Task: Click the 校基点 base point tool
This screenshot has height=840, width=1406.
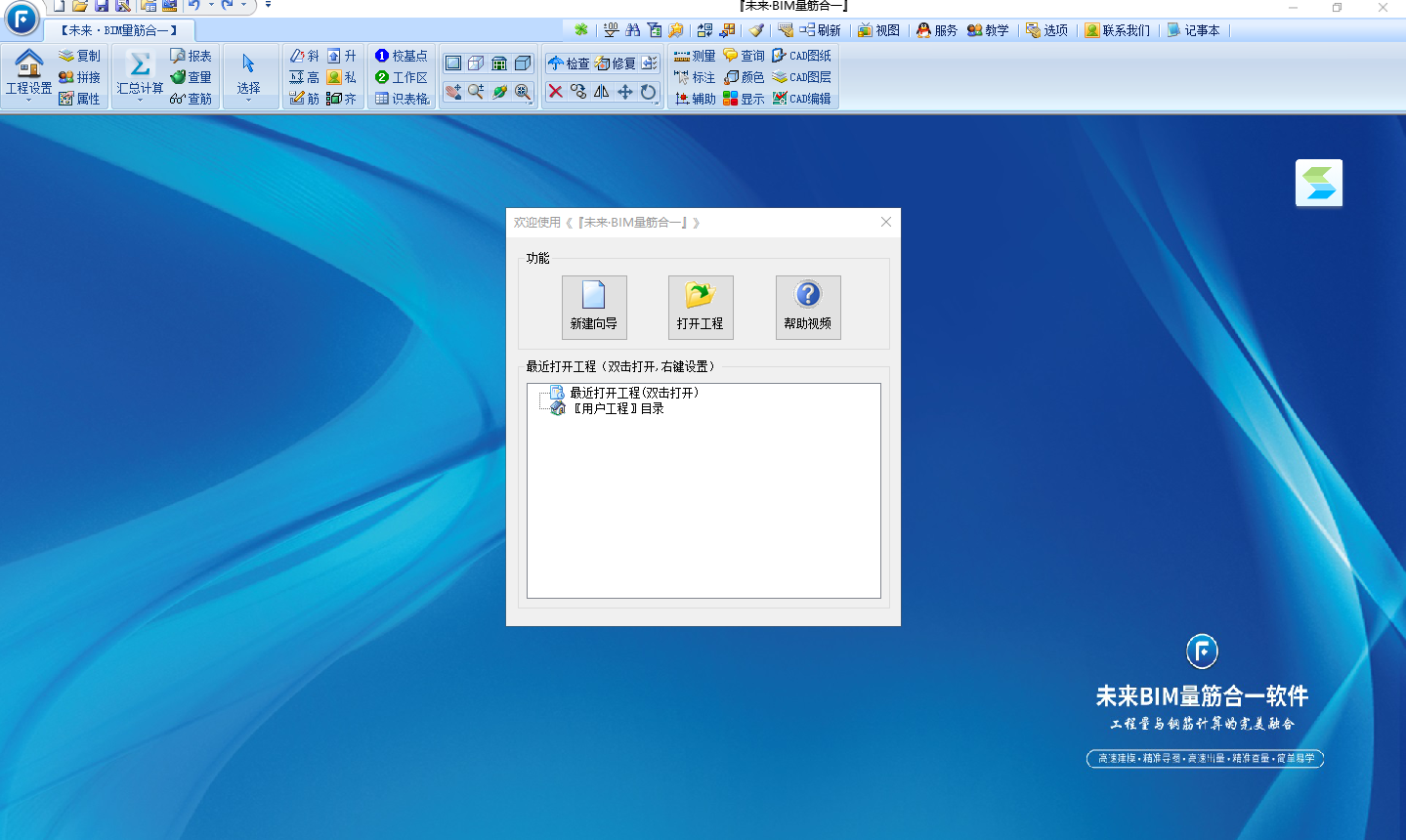Action: tap(402, 56)
